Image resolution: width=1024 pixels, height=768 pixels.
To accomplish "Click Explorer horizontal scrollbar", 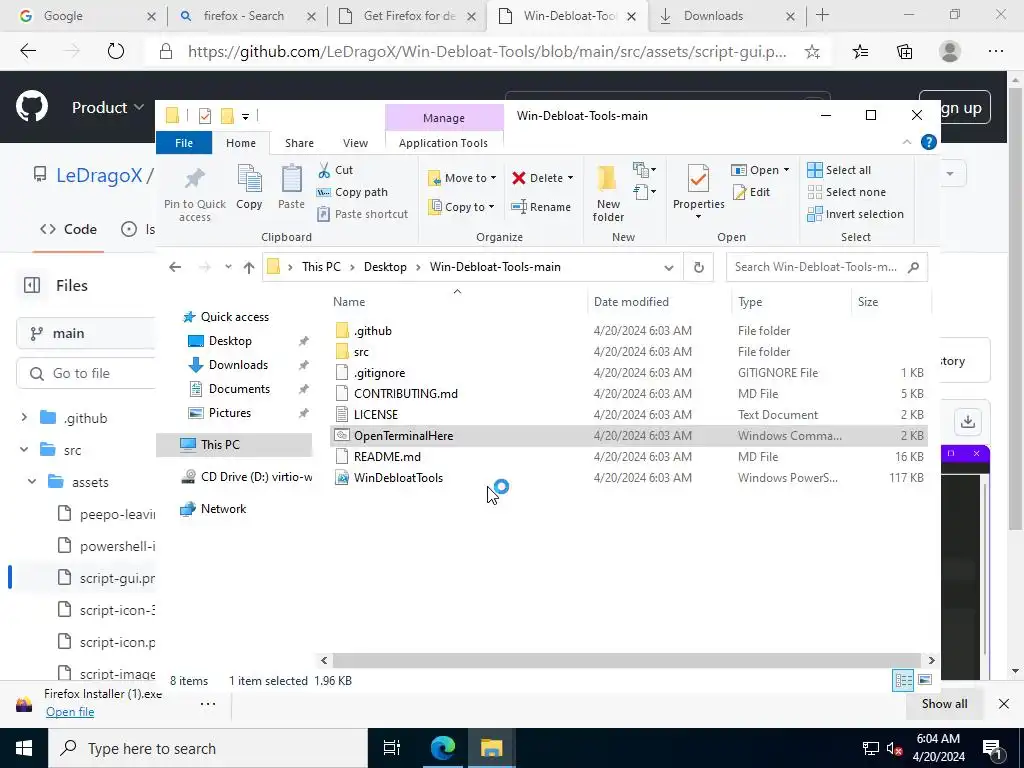I will point(626,660).
